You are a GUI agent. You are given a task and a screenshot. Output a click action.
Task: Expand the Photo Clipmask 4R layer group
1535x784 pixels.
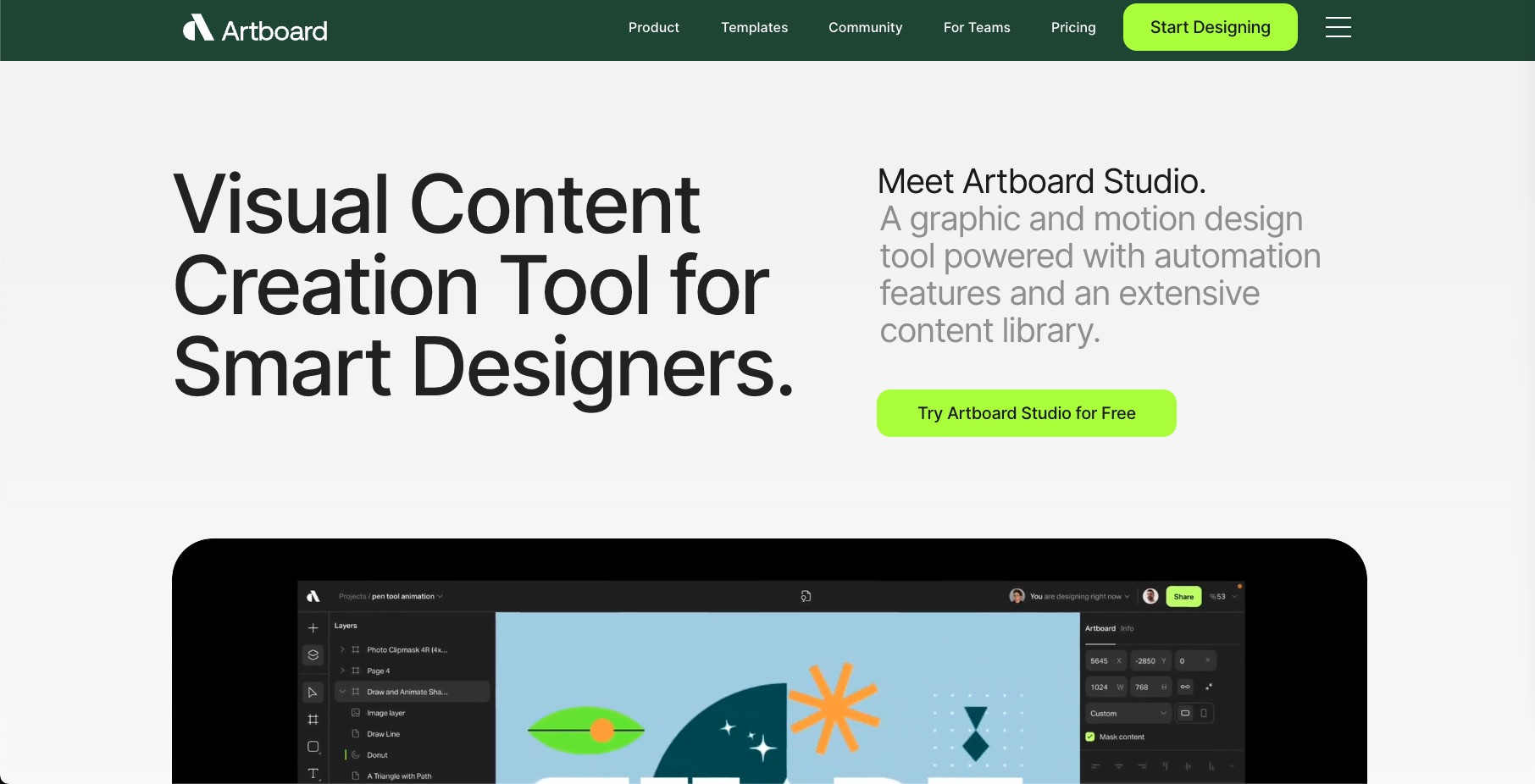pyautogui.click(x=342, y=649)
